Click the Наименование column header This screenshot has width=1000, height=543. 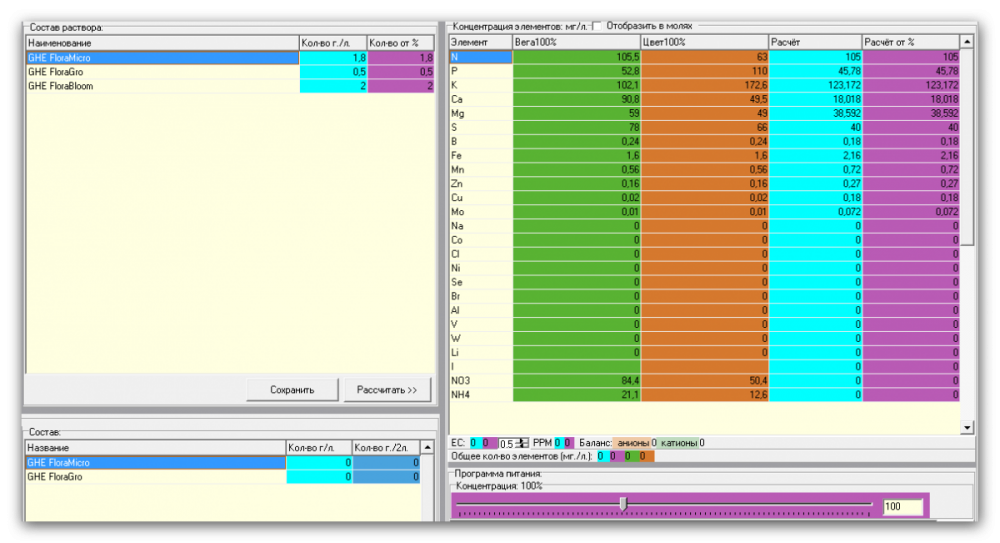tap(163, 43)
